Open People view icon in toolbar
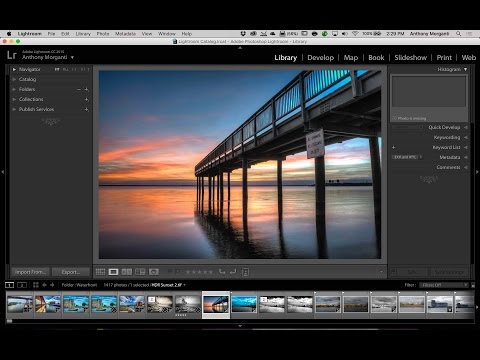This screenshot has height=360, width=480. click(x=154, y=272)
